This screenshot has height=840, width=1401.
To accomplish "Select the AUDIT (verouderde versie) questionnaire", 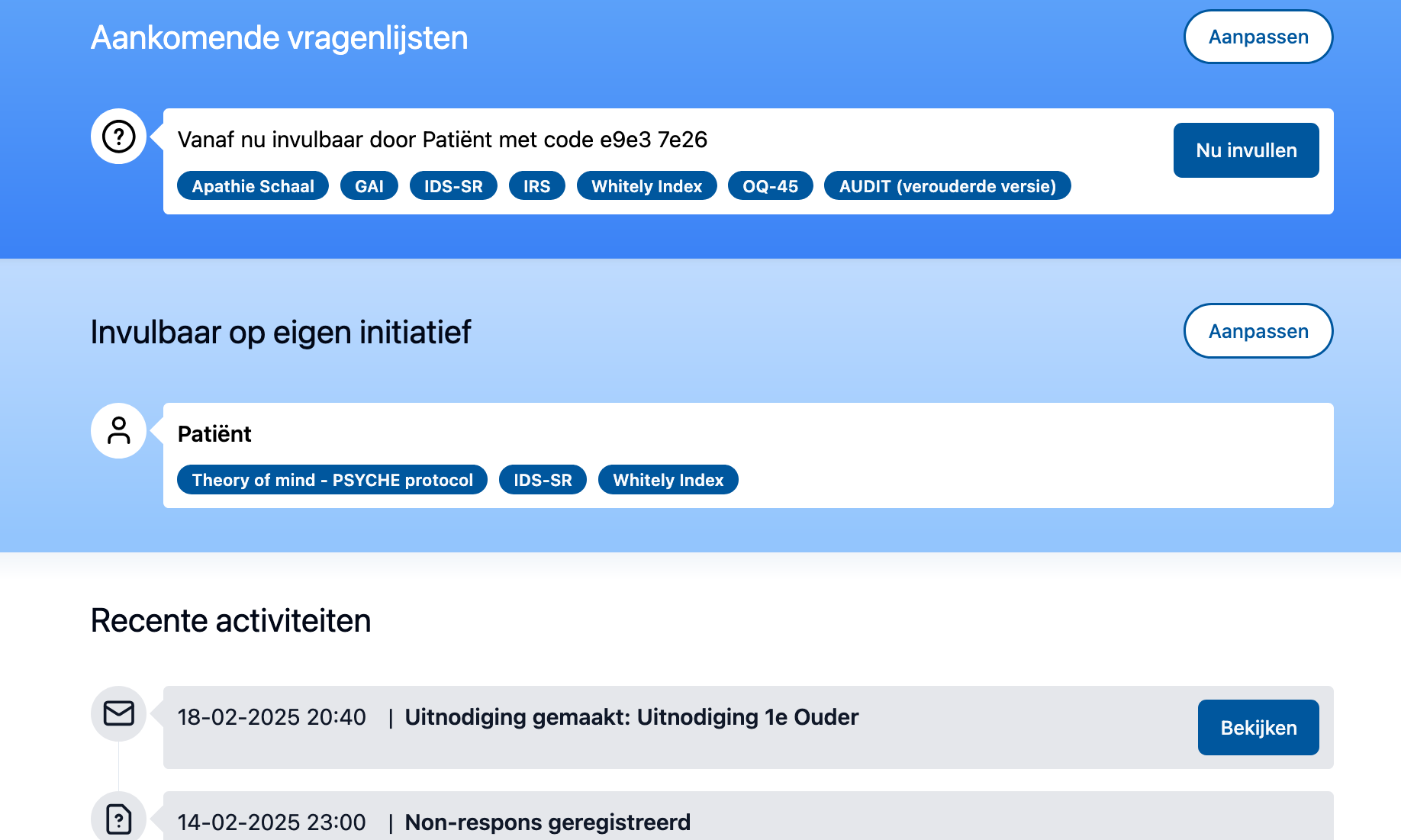I will coord(947,185).
